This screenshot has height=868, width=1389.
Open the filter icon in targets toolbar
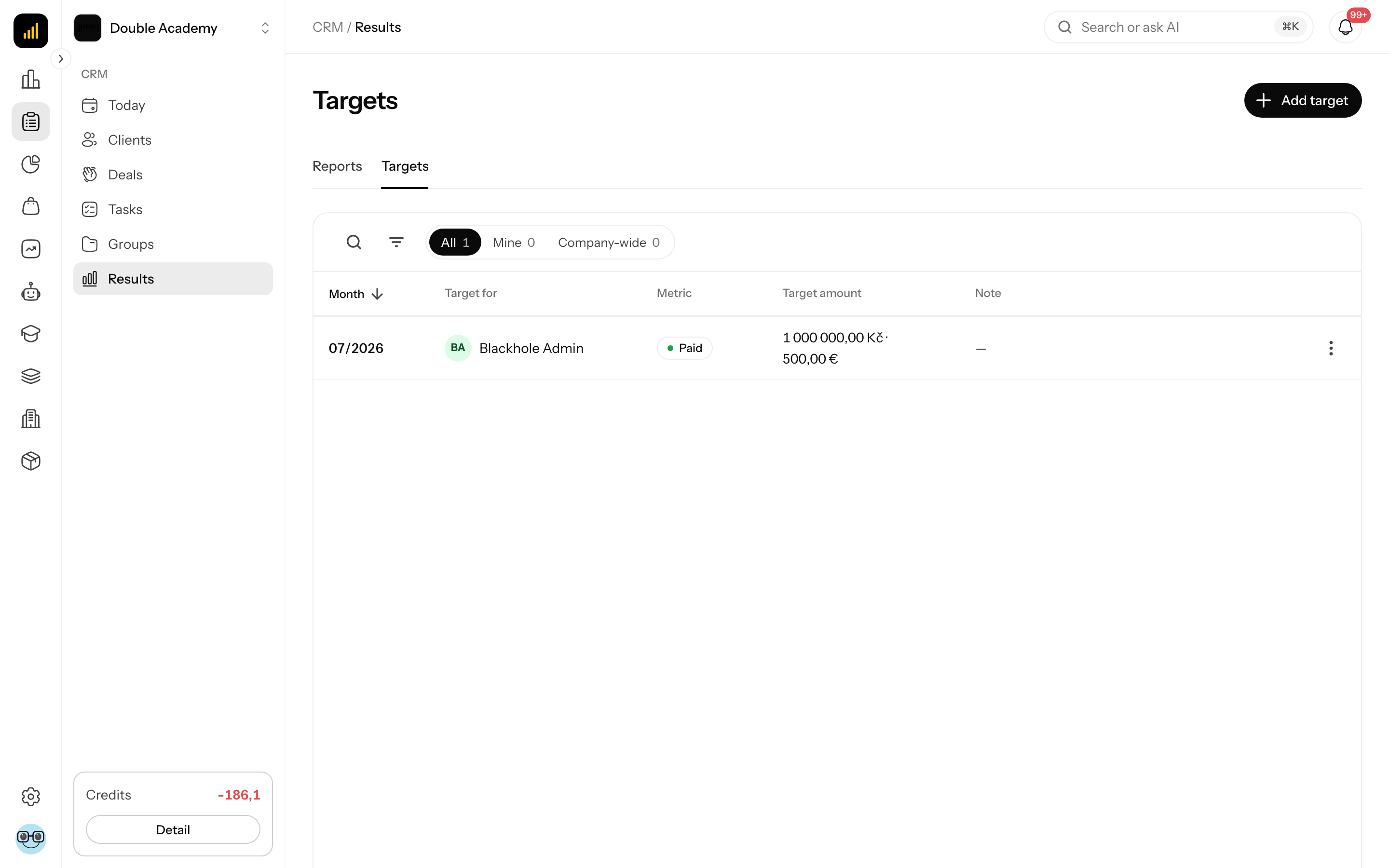tap(396, 242)
